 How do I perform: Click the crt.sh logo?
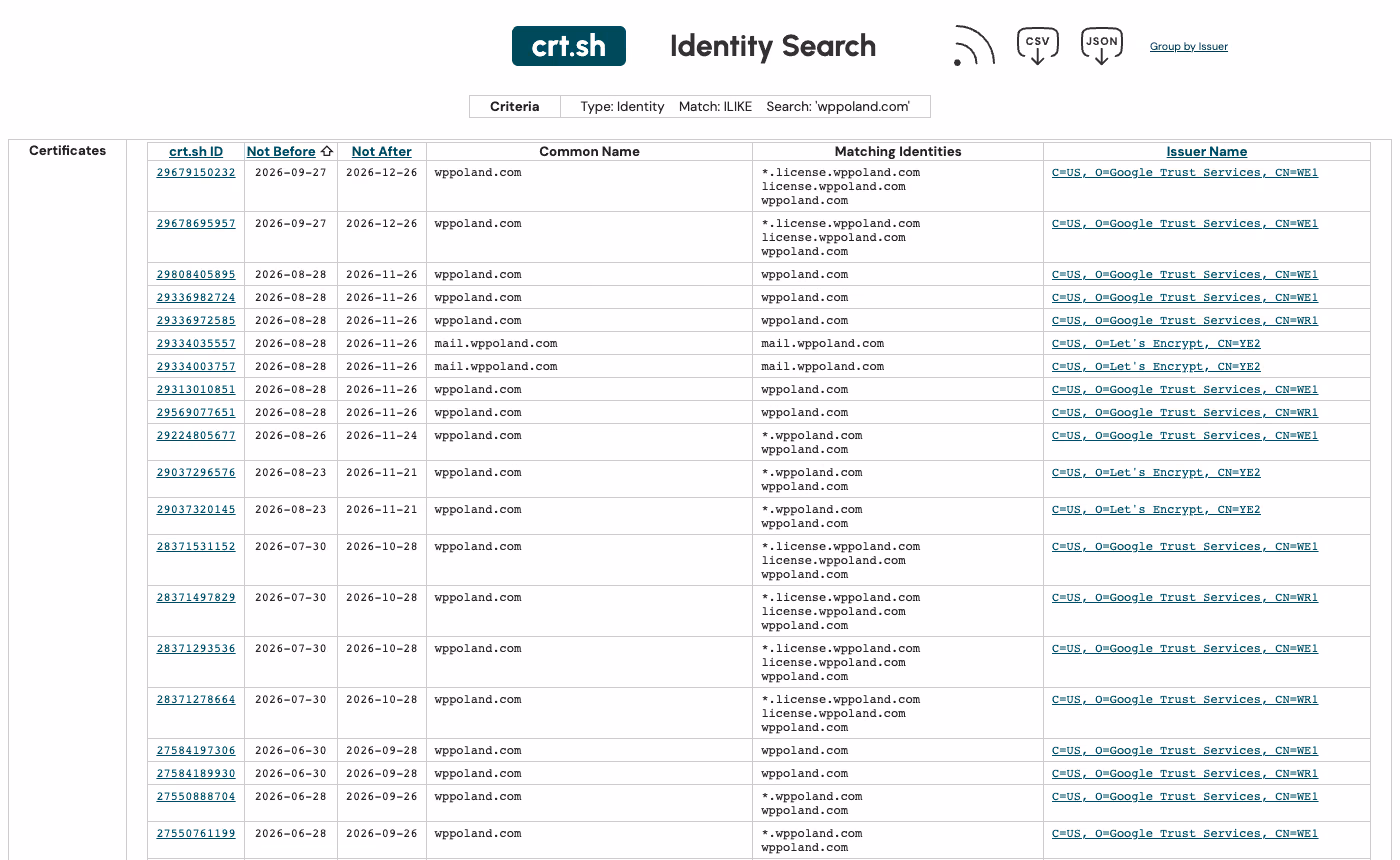pos(568,46)
